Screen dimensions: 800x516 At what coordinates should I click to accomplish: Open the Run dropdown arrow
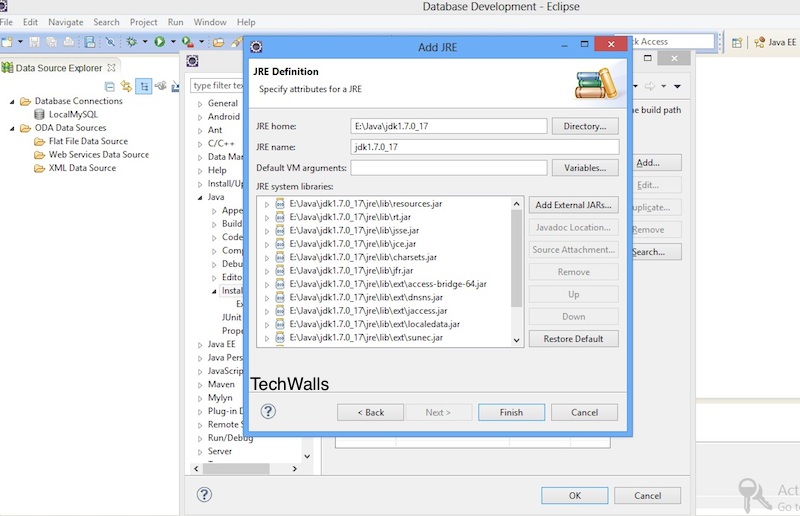click(x=173, y=42)
